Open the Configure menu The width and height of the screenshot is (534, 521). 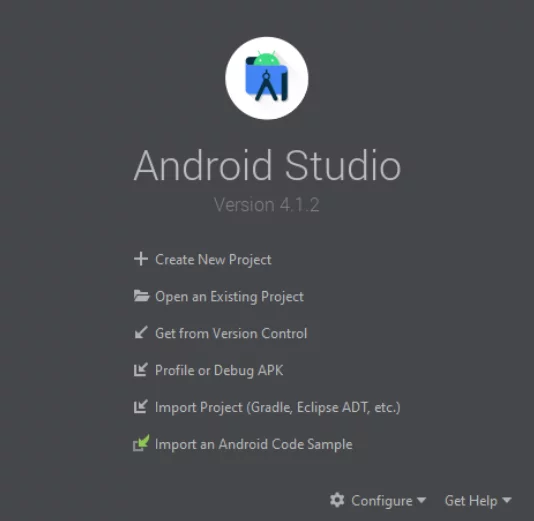click(381, 501)
